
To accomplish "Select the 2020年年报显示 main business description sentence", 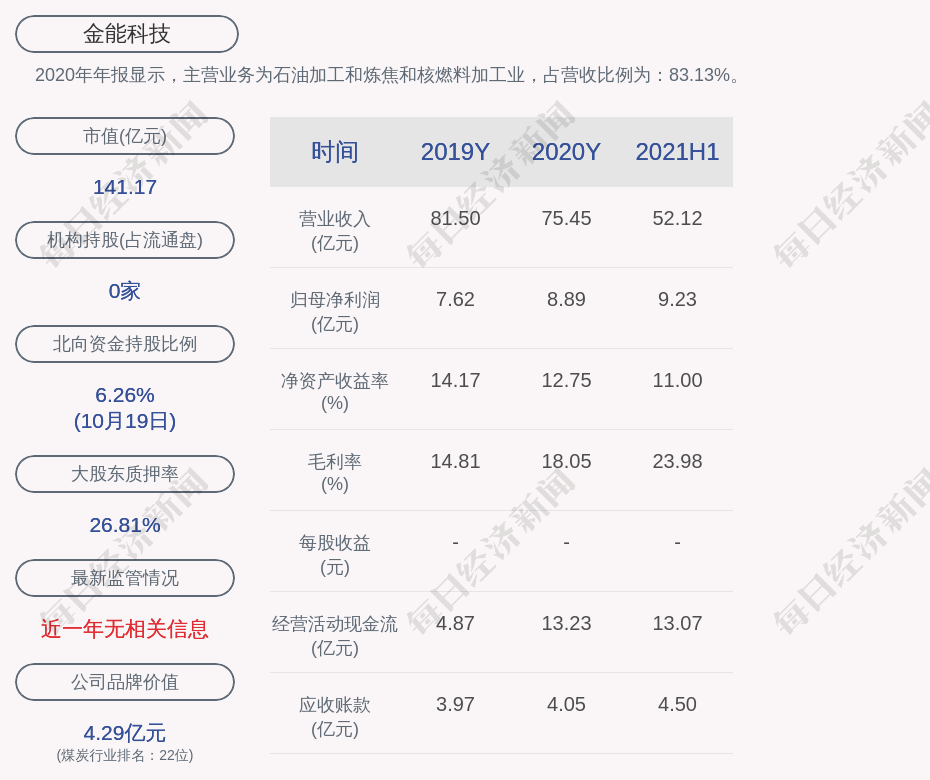I will click(x=388, y=75).
